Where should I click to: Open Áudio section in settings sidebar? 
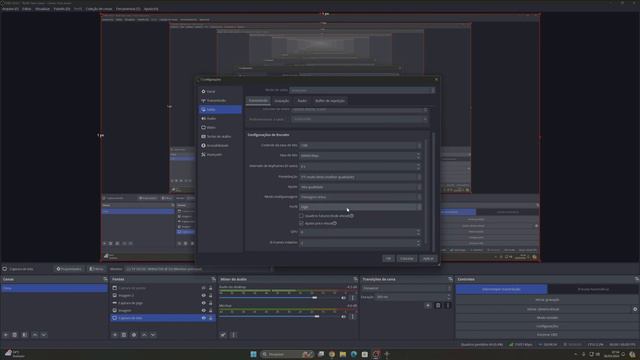220,118
